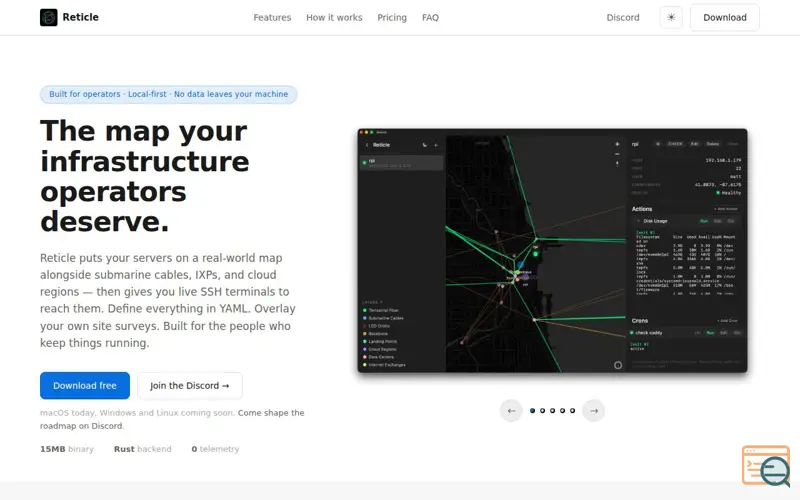Select the fourth carousel dot

click(562, 411)
